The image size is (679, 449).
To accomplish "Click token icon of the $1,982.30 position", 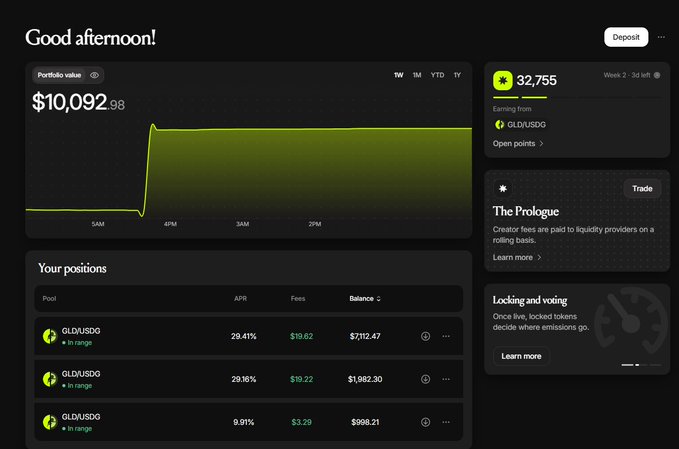I will coord(50,379).
